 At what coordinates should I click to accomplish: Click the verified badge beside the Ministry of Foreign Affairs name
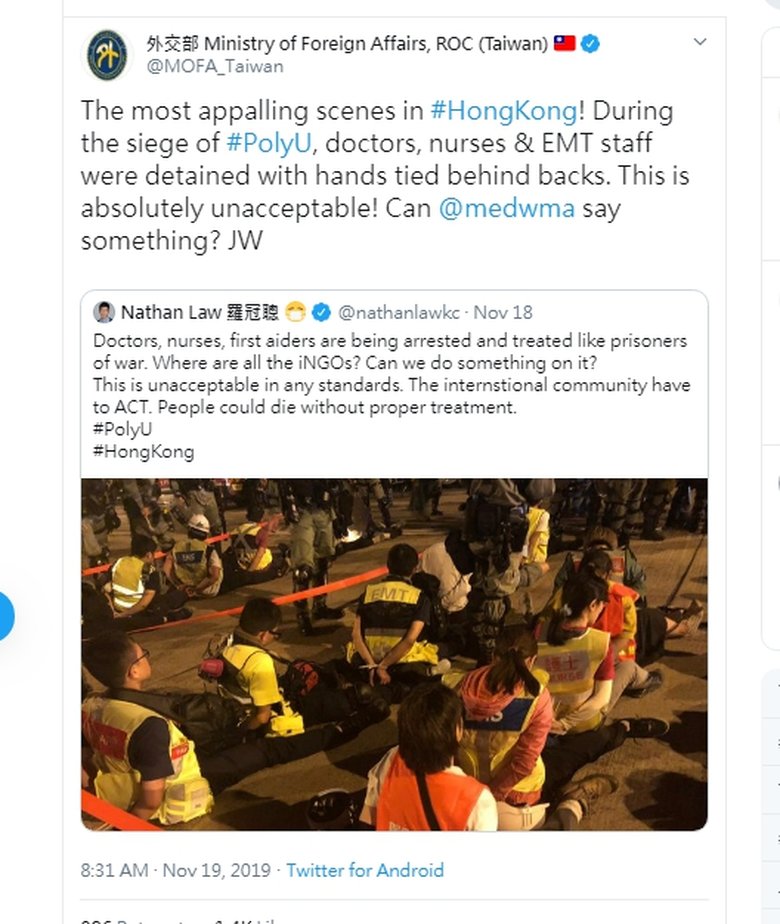[591, 44]
